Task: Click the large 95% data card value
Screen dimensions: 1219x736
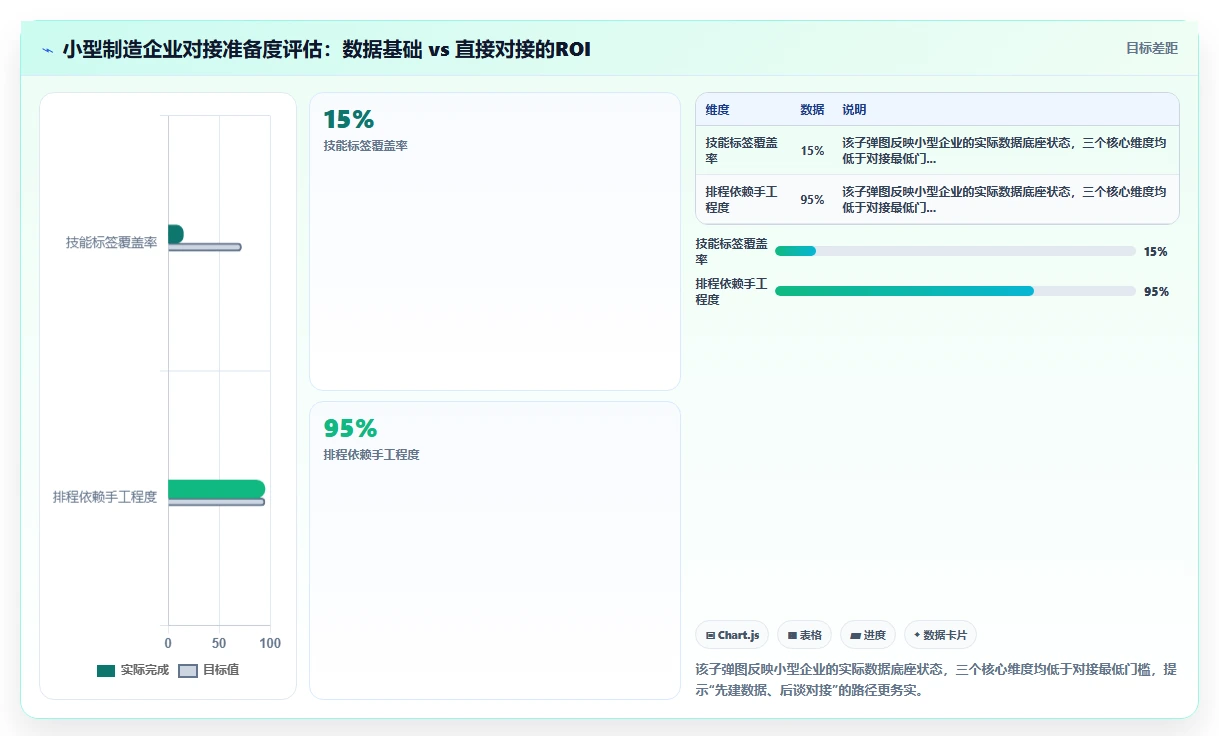Action: click(350, 429)
